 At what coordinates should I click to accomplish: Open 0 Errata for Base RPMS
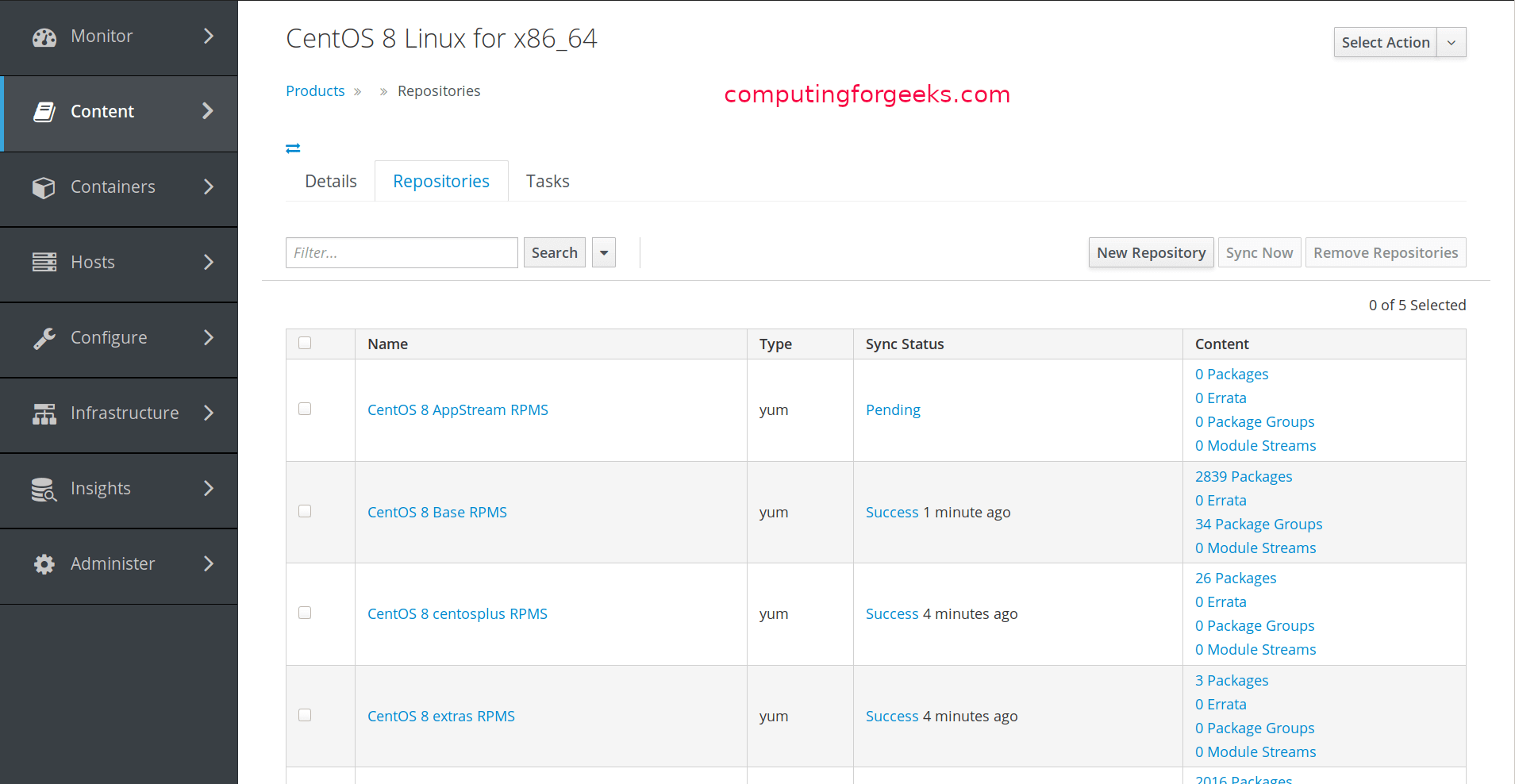click(1221, 501)
